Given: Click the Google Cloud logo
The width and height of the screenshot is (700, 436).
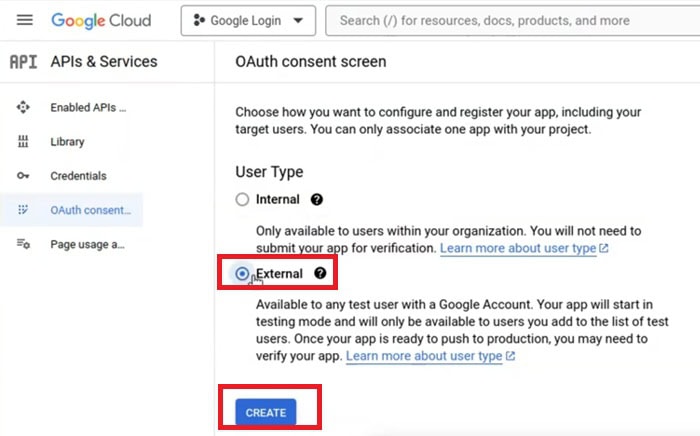Looking at the screenshot, I should tap(101, 21).
